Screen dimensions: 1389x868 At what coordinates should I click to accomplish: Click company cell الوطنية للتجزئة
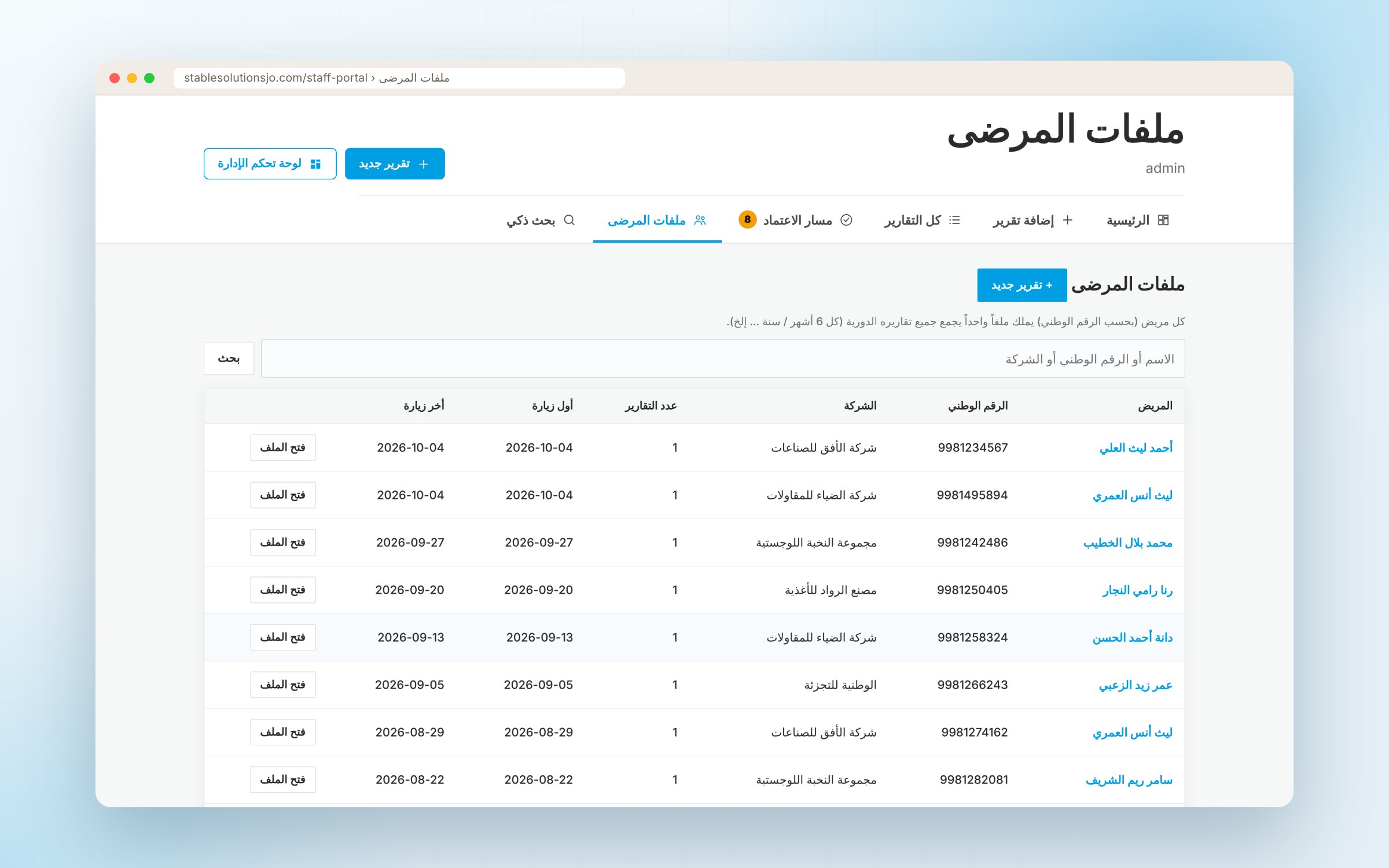(840, 685)
